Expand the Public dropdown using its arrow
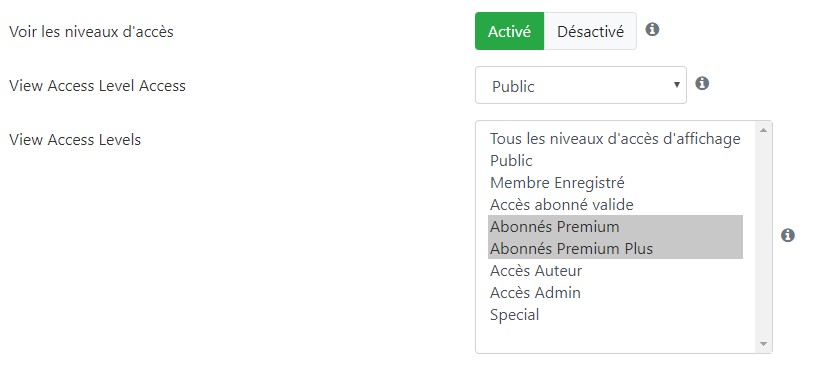Screen dimensions: 835x369 pyautogui.click(x=677, y=85)
